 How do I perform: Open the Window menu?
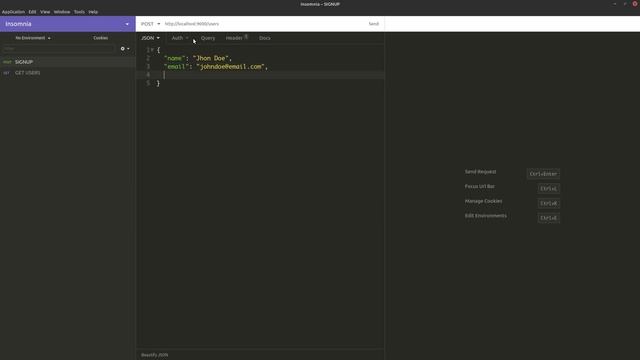click(62, 12)
